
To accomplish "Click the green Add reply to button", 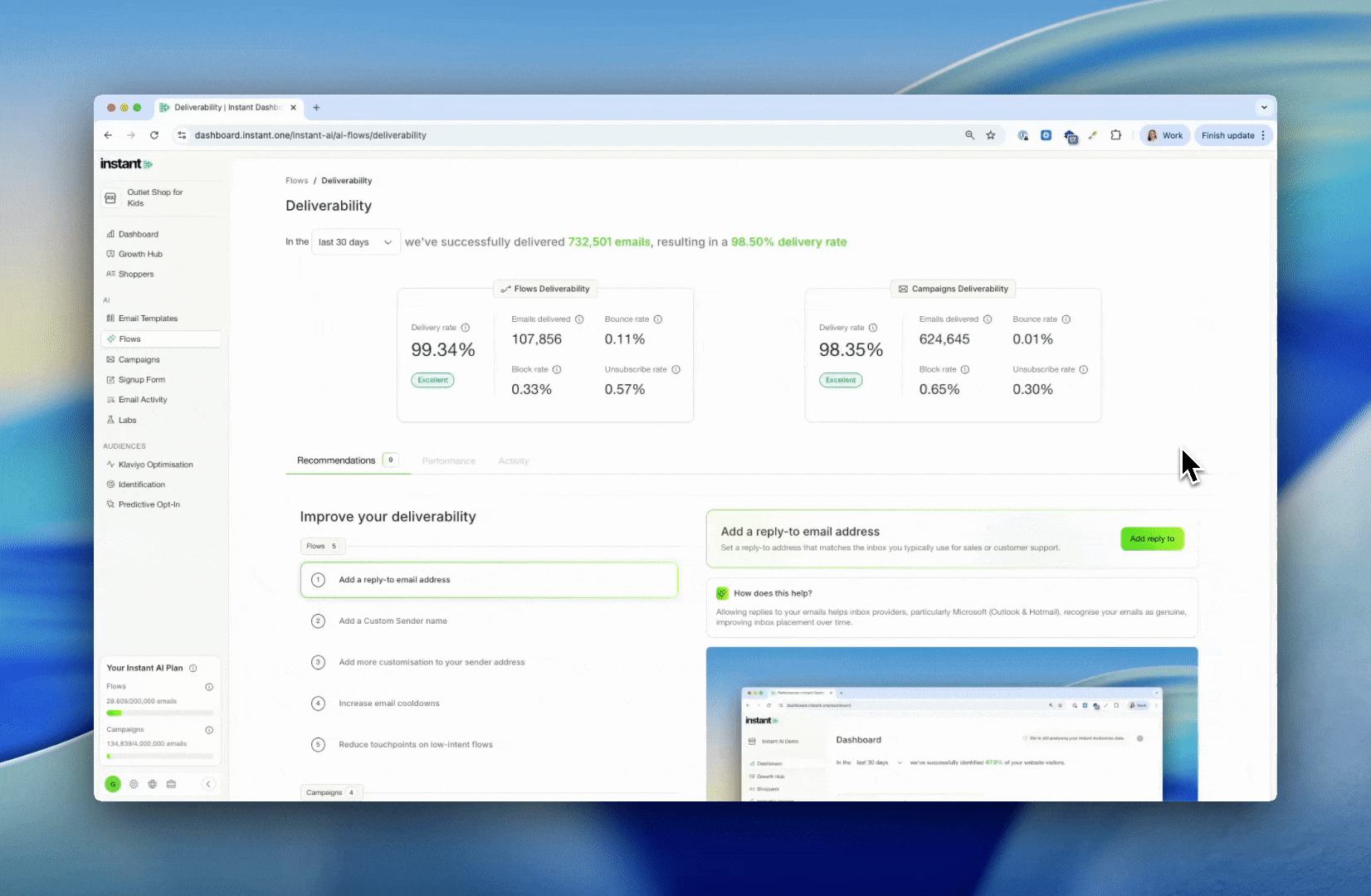I will (x=1152, y=539).
